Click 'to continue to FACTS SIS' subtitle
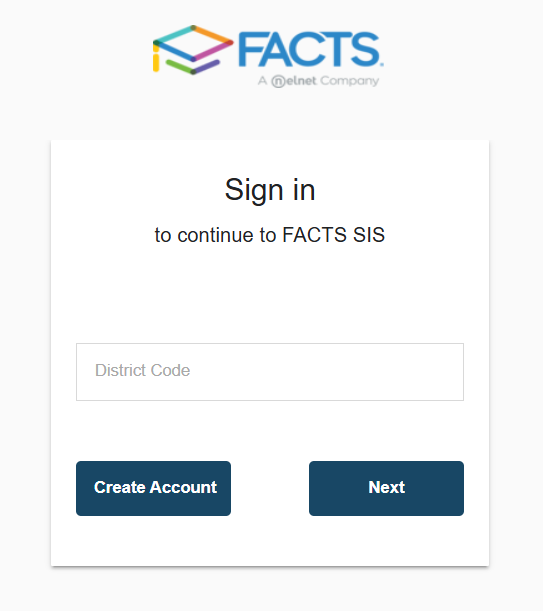 (270, 235)
